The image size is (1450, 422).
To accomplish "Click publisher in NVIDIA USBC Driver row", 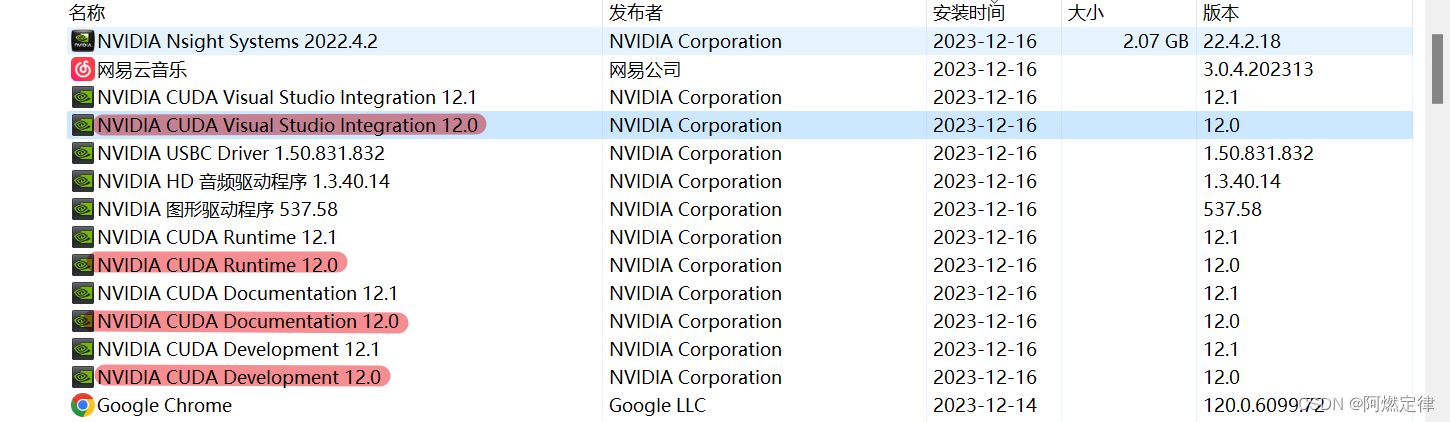I will [x=695, y=153].
